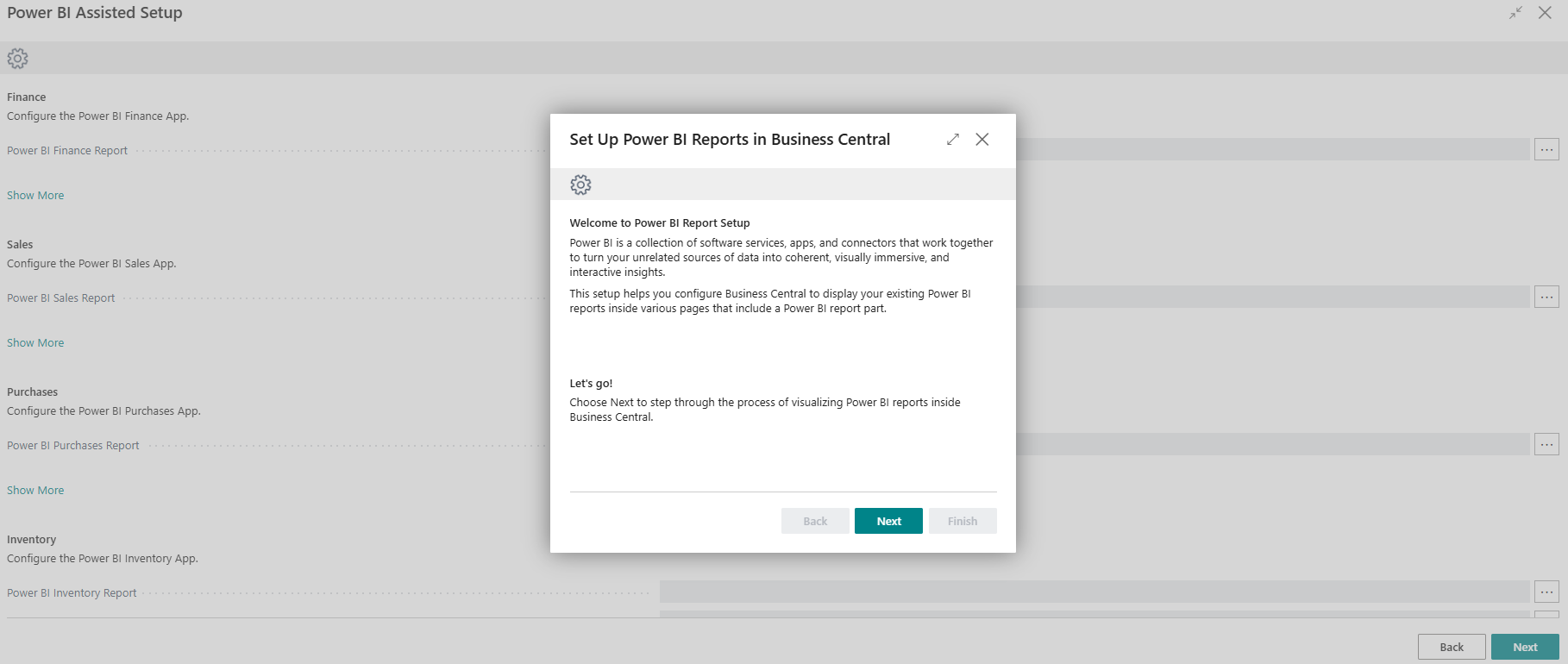
Task: Click the dialog's Finish button
Action: [x=963, y=521]
